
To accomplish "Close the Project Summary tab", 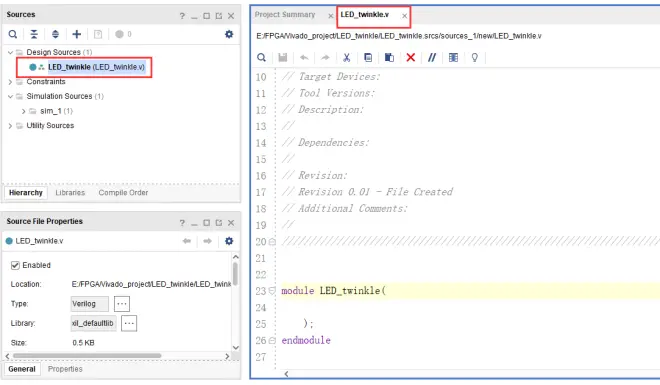I will (330, 16).
